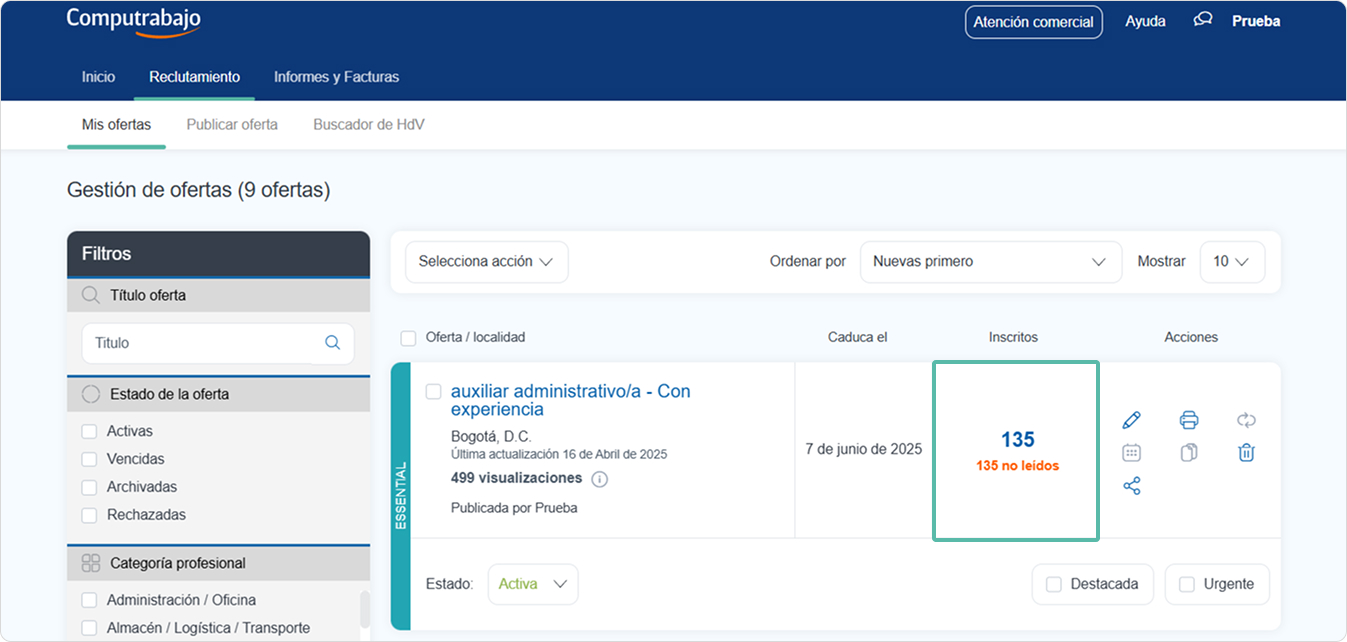Click the trash delete offer icon
1347x642 pixels.
[x=1246, y=453]
